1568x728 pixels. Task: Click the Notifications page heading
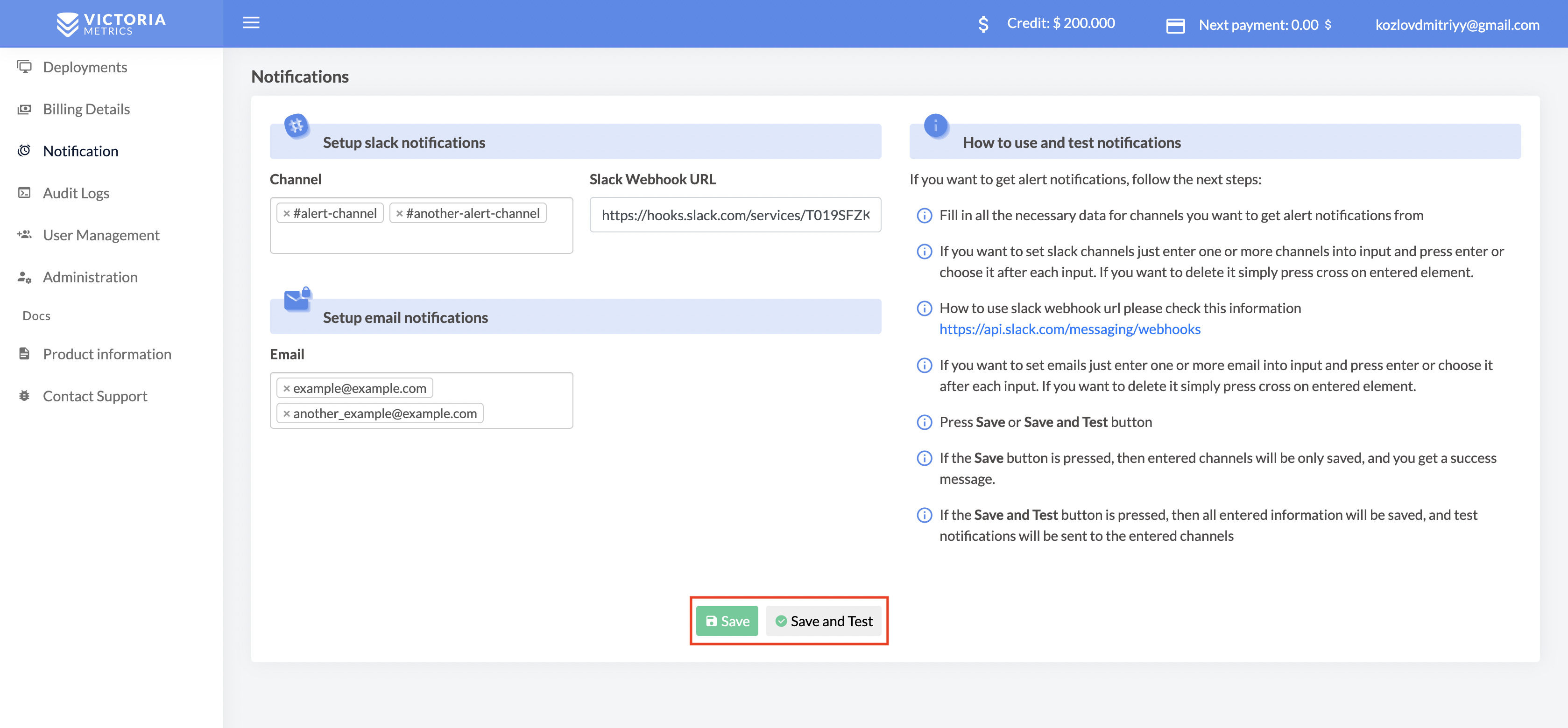299,77
